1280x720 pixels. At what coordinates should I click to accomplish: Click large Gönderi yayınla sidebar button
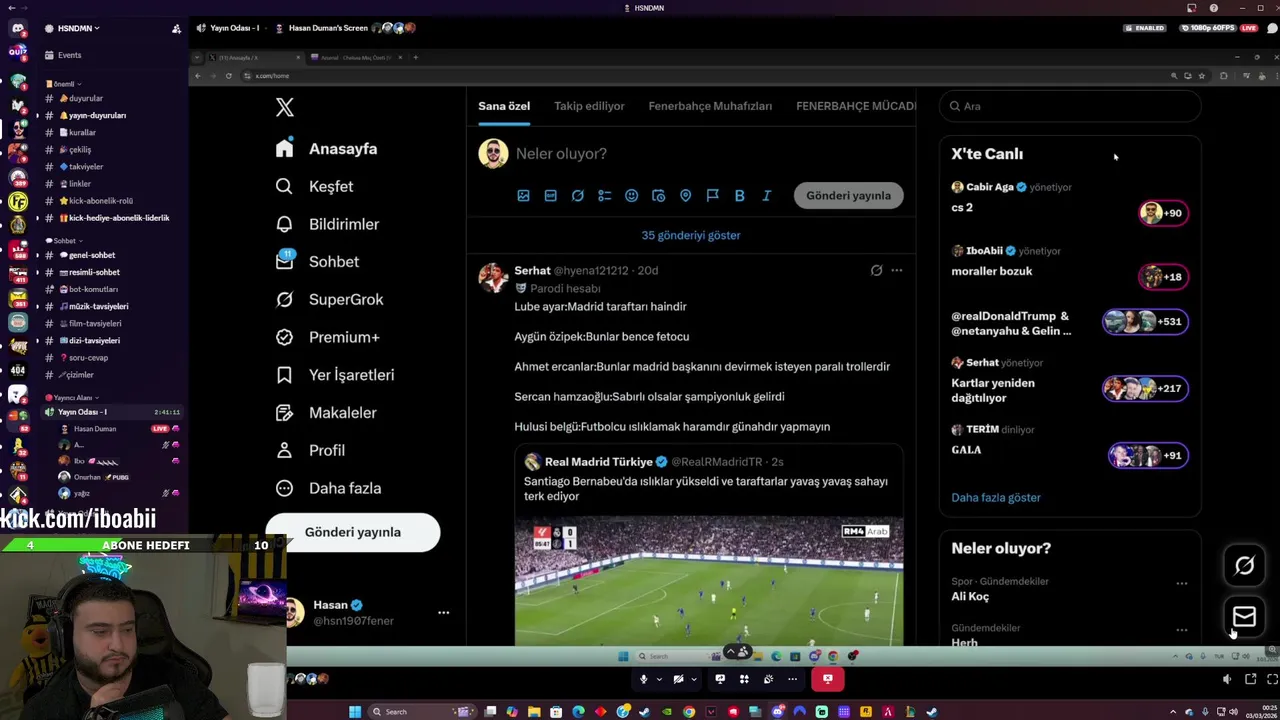pyautogui.click(x=352, y=532)
